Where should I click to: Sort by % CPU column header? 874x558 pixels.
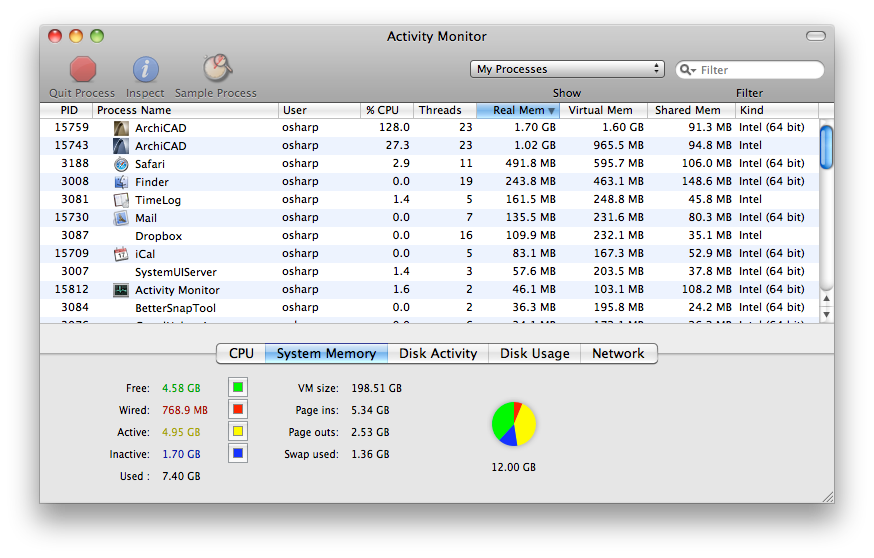click(387, 110)
